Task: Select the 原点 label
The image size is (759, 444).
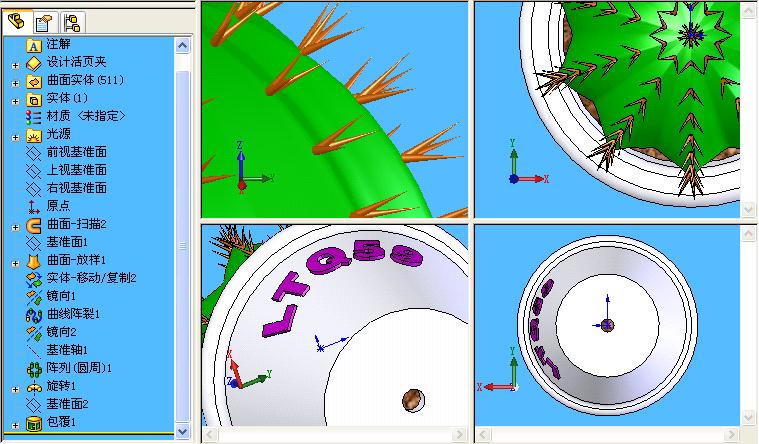Action: pyautogui.click(x=59, y=206)
